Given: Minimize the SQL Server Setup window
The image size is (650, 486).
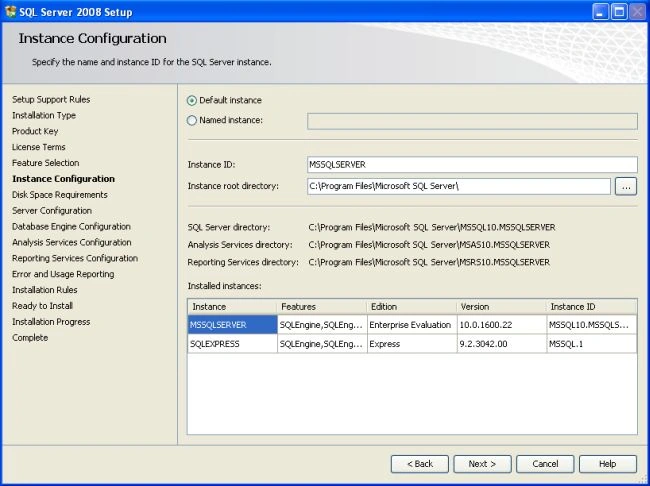Looking at the screenshot, I should click(600, 12).
